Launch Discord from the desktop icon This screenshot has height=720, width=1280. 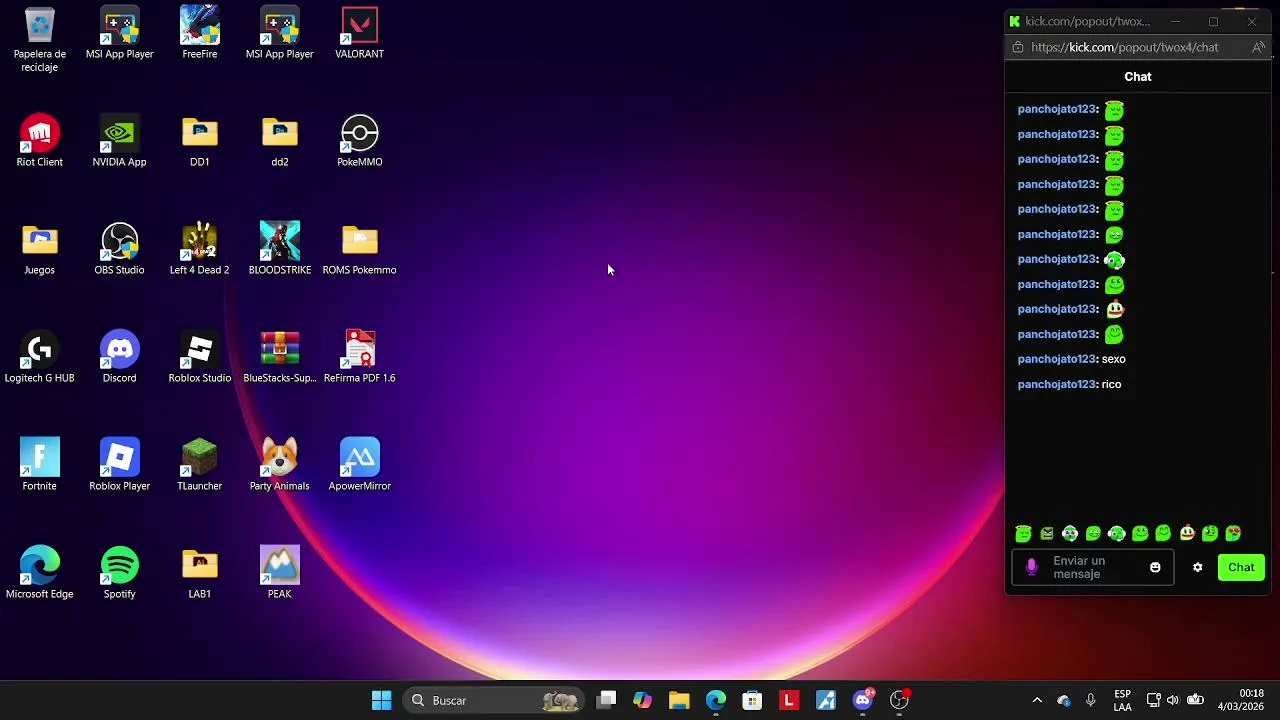click(119, 357)
